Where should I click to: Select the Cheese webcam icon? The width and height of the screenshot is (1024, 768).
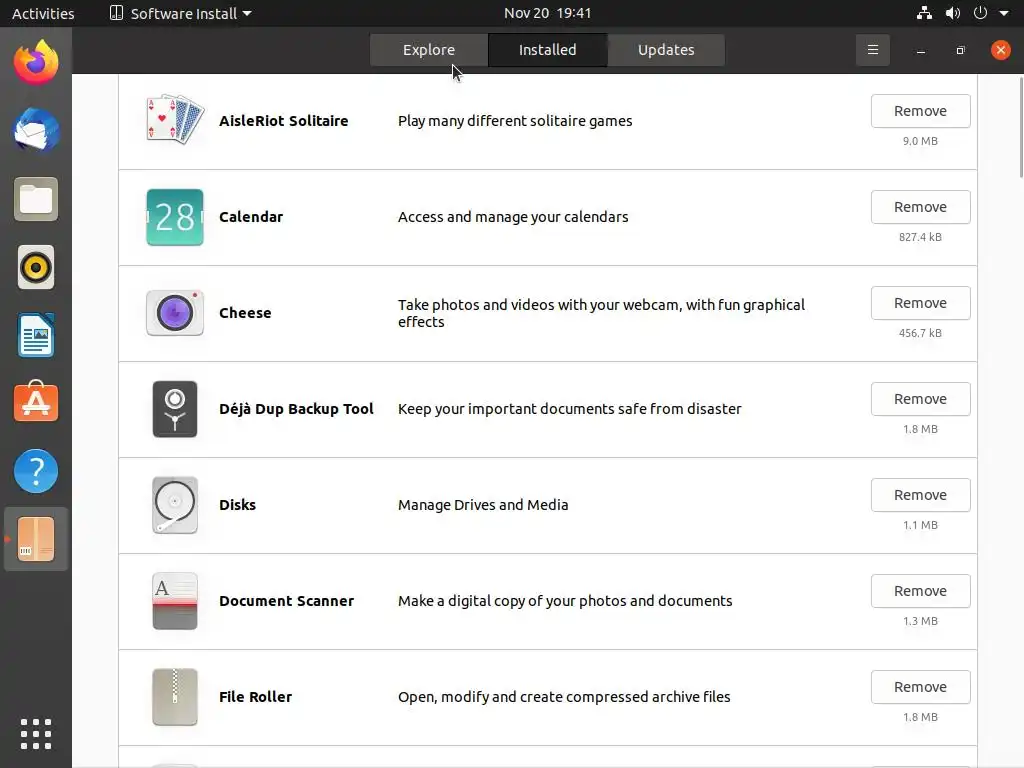pyautogui.click(x=175, y=313)
